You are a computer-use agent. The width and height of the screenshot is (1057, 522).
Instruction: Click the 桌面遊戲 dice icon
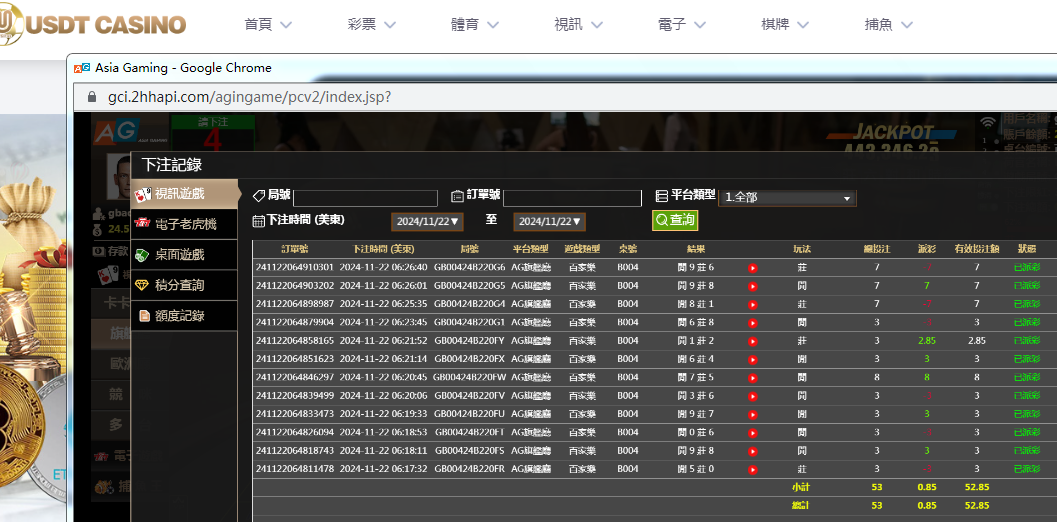[144, 255]
